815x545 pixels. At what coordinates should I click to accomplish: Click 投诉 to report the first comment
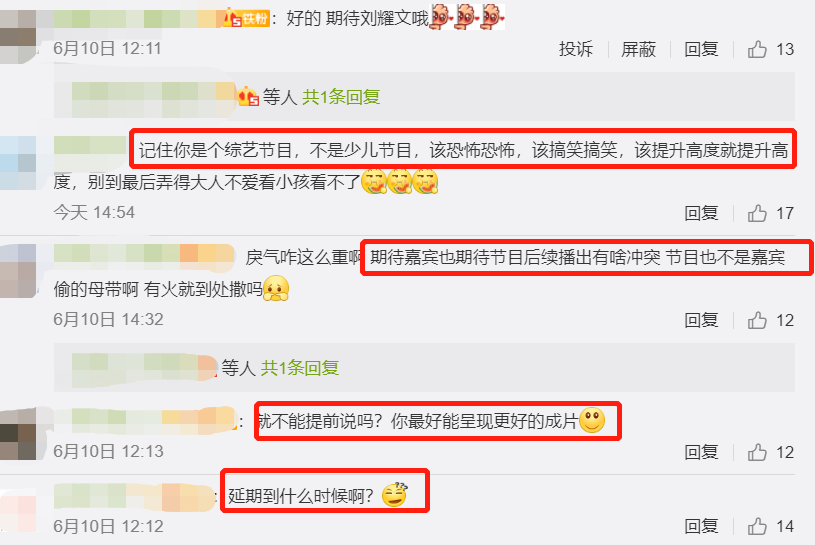click(x=576, y=49)
